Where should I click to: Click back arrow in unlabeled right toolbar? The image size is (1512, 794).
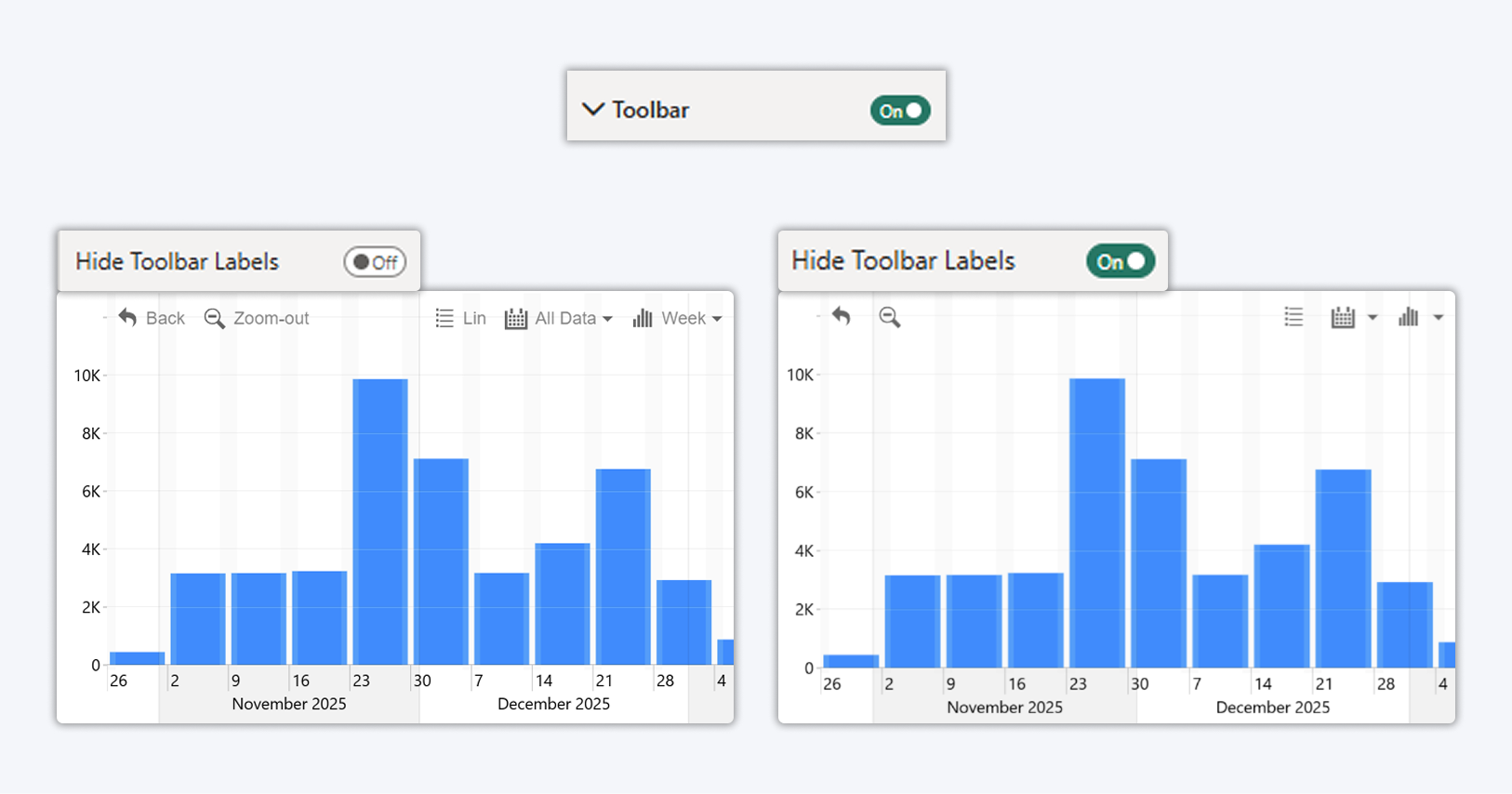(842, 317)
